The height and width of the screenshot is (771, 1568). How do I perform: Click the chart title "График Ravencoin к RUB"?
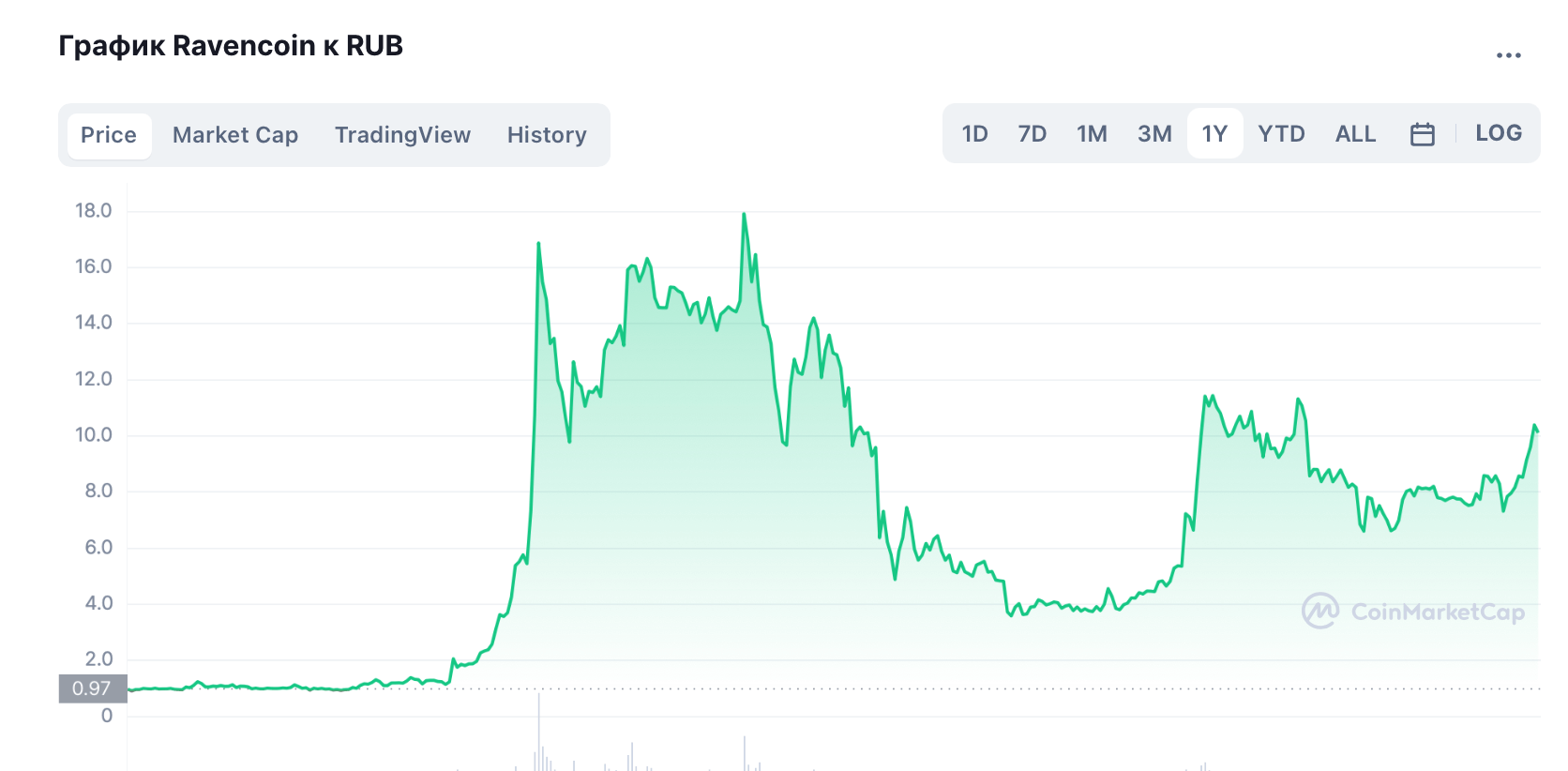(x=231, y=46)
